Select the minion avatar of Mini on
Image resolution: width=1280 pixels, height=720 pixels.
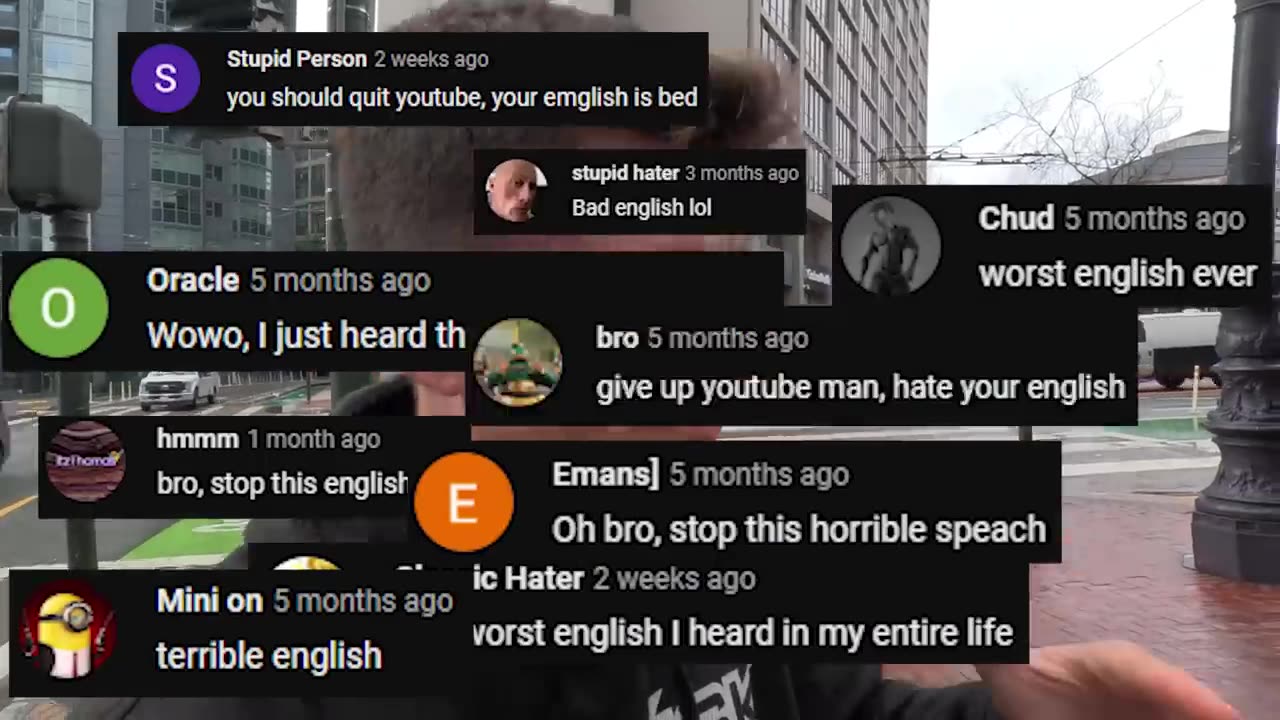click(x=68, y=629)
